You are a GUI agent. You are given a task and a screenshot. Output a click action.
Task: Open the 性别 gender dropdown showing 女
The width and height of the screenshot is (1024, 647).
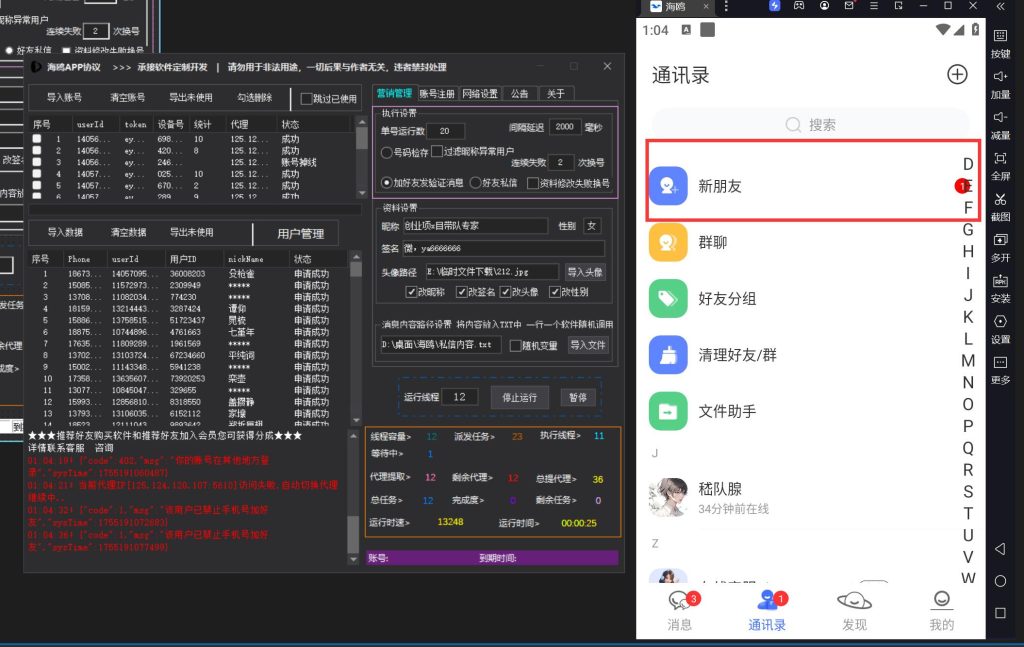point(590,225)
